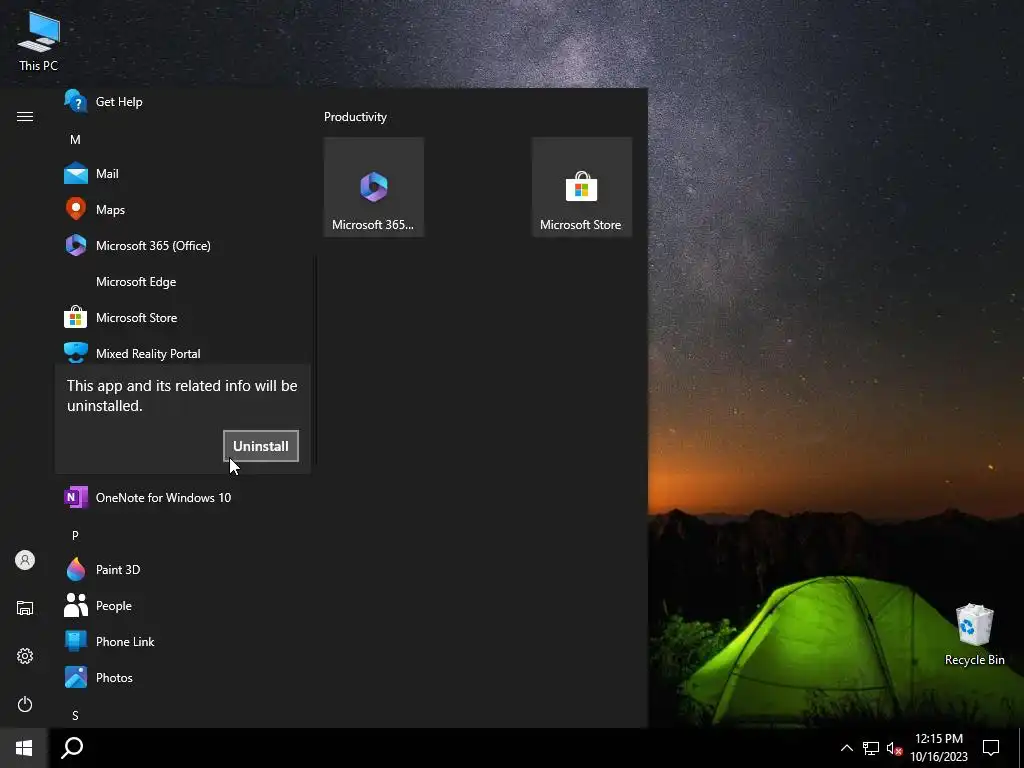Viewport: 1024px width, 768px height.
Task: Open Action Center notifications icon
Action: pos(991,748)
